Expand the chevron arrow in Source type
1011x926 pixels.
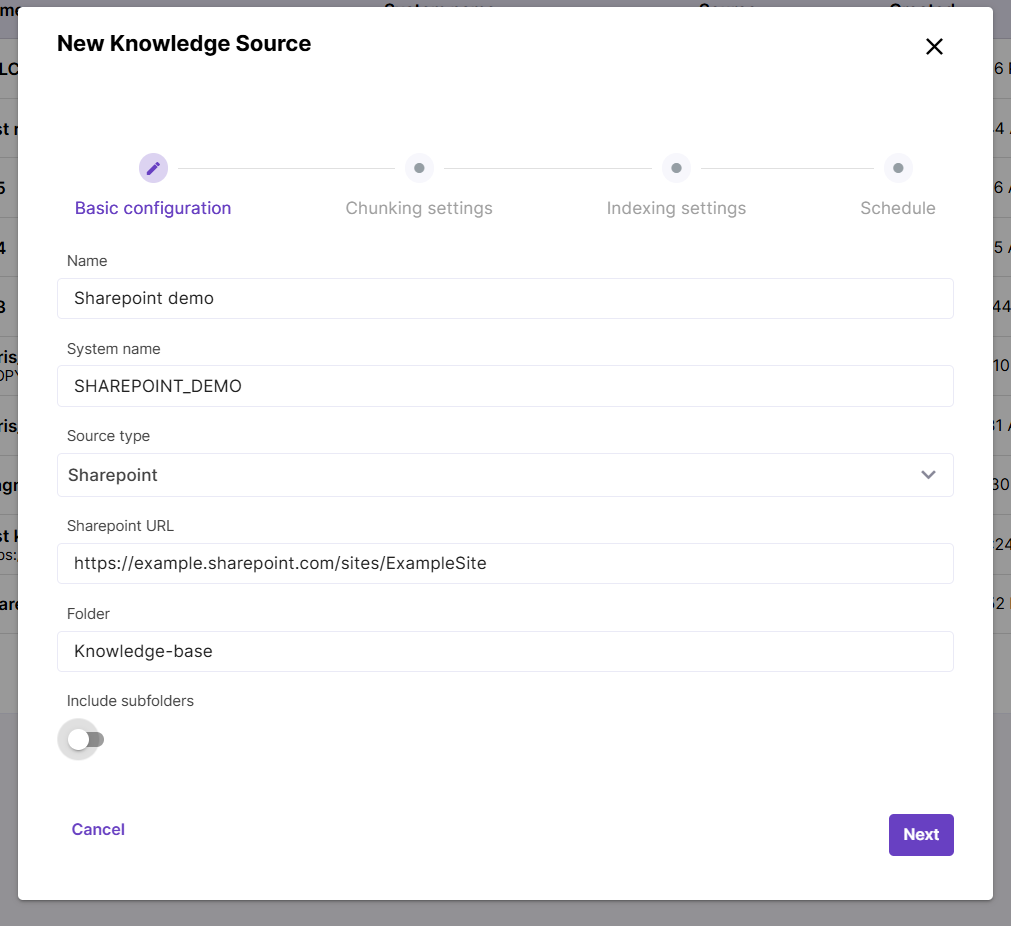point(928,475)
